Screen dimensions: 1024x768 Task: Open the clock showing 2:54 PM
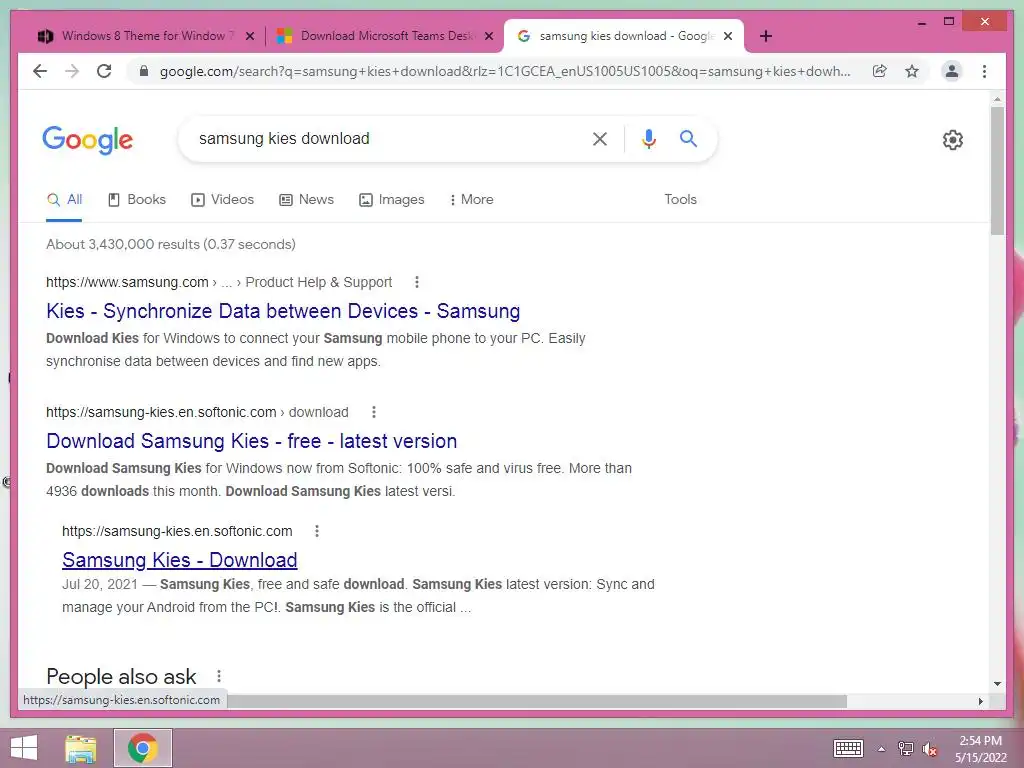point(980,748)
